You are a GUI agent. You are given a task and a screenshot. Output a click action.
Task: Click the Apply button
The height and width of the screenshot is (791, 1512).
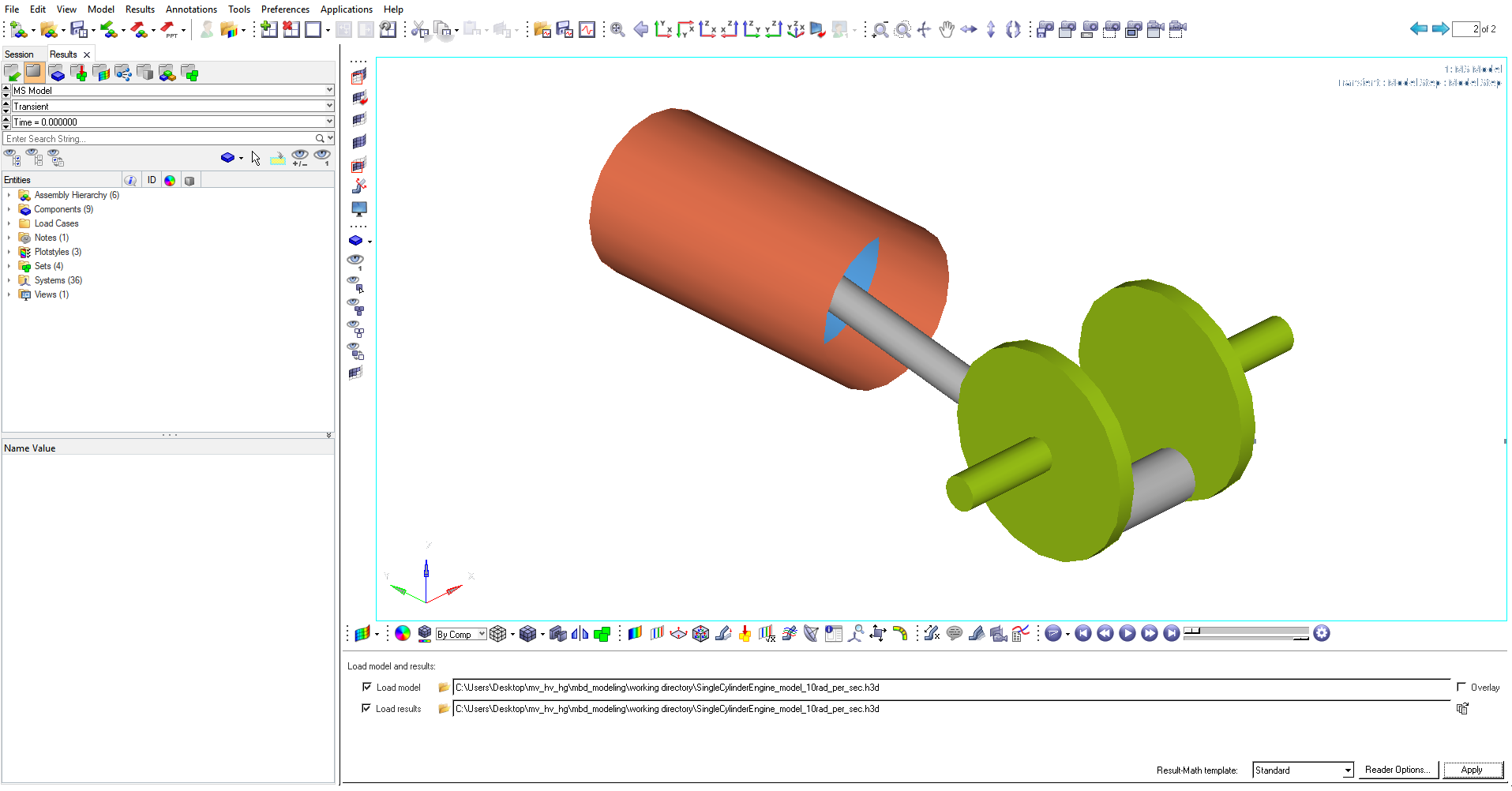(1472, 770)
